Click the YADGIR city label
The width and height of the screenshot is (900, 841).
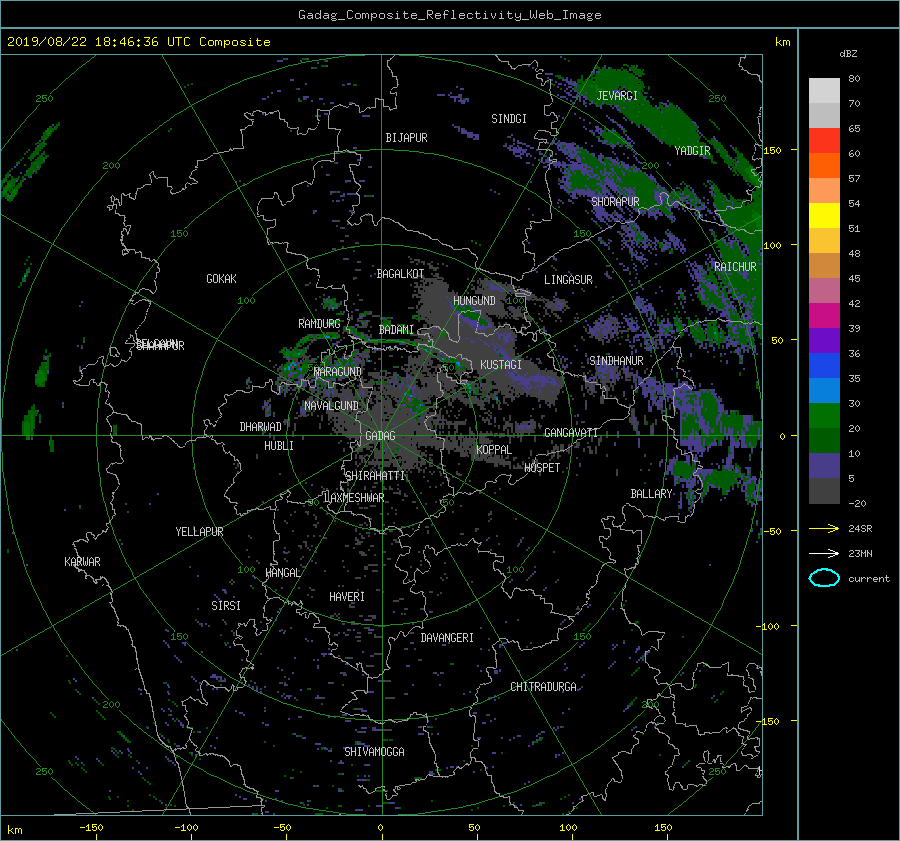pos(692,151)
